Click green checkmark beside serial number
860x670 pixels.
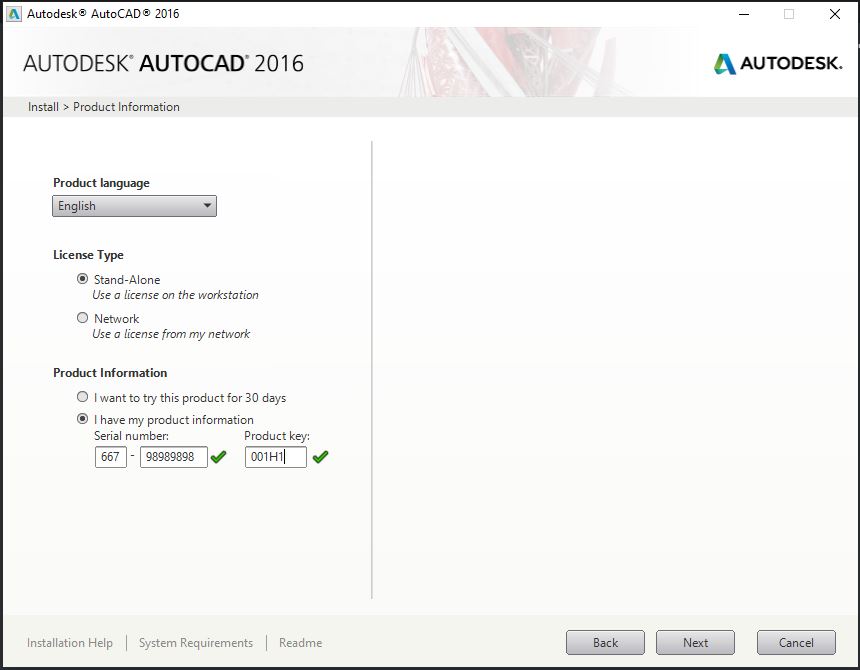[x=218, y=457]
